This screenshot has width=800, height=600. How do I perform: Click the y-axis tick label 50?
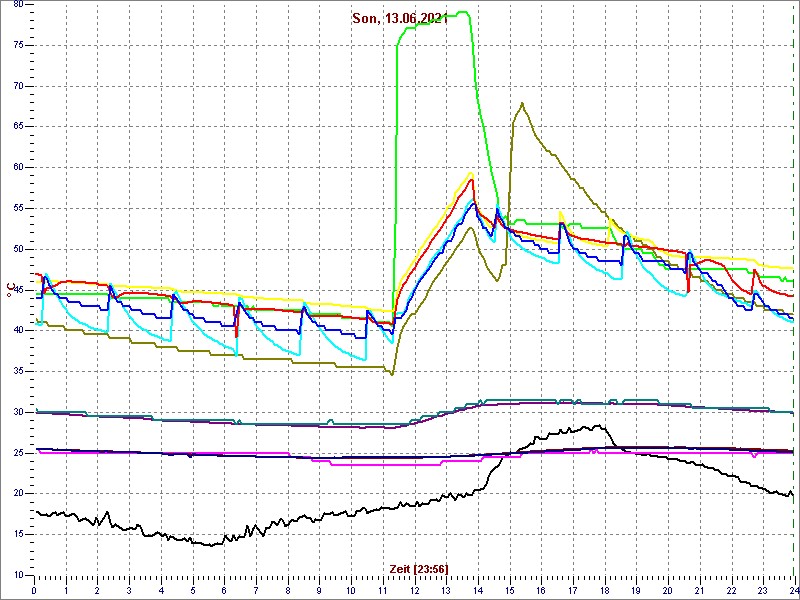pyautogui.click(x=17, y=249)
